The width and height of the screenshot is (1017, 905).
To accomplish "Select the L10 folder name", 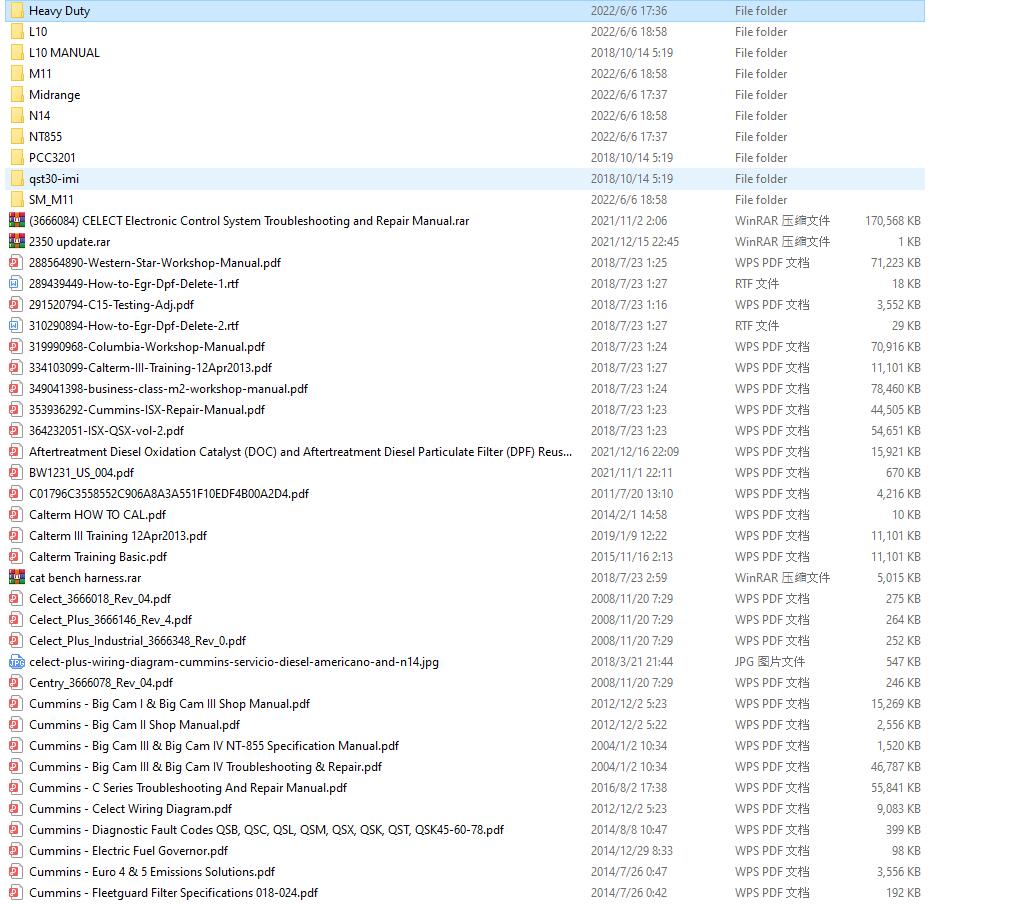I will coord(38,32).
